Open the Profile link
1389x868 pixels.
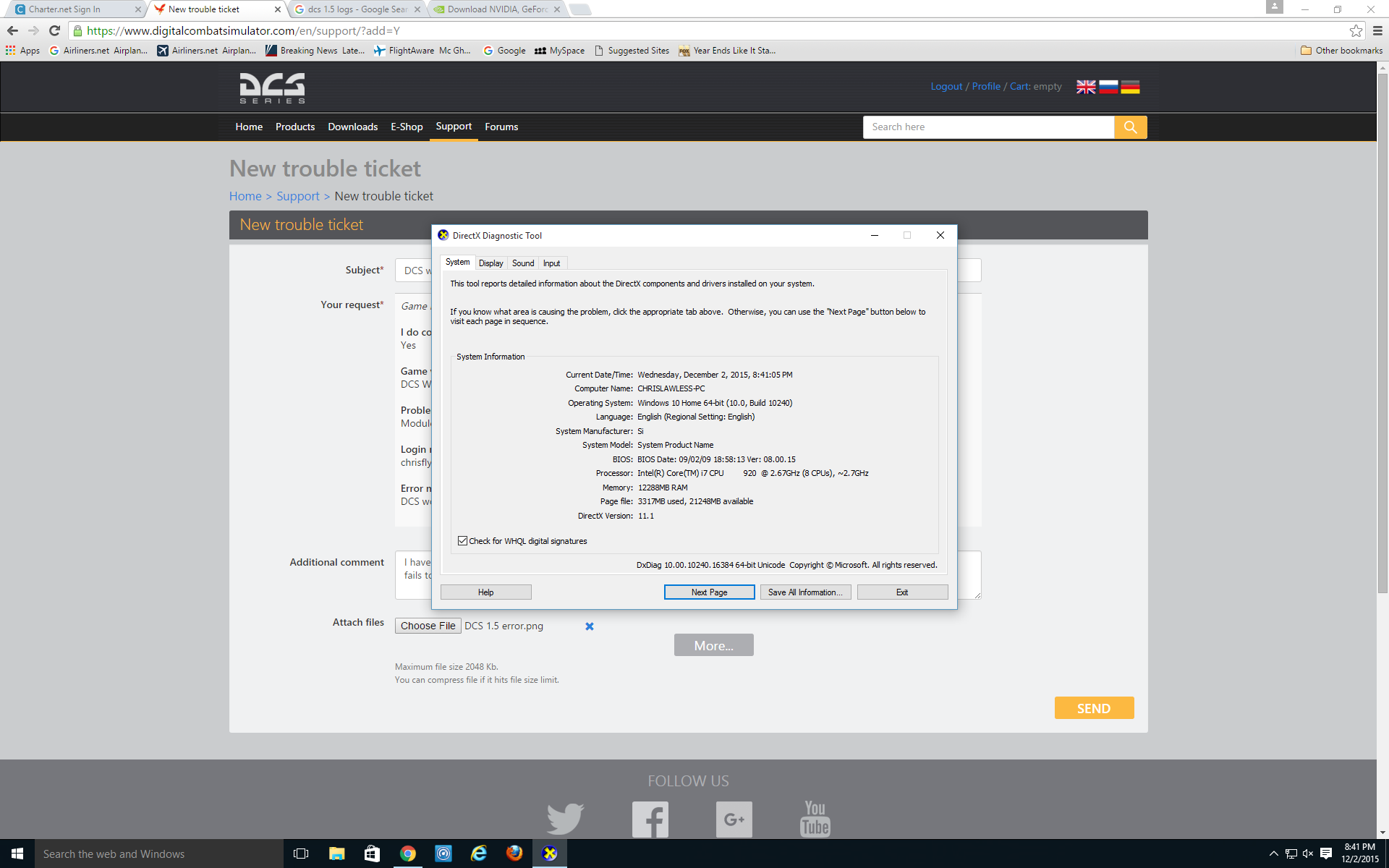pyautogui.click(x=986, y=86)
